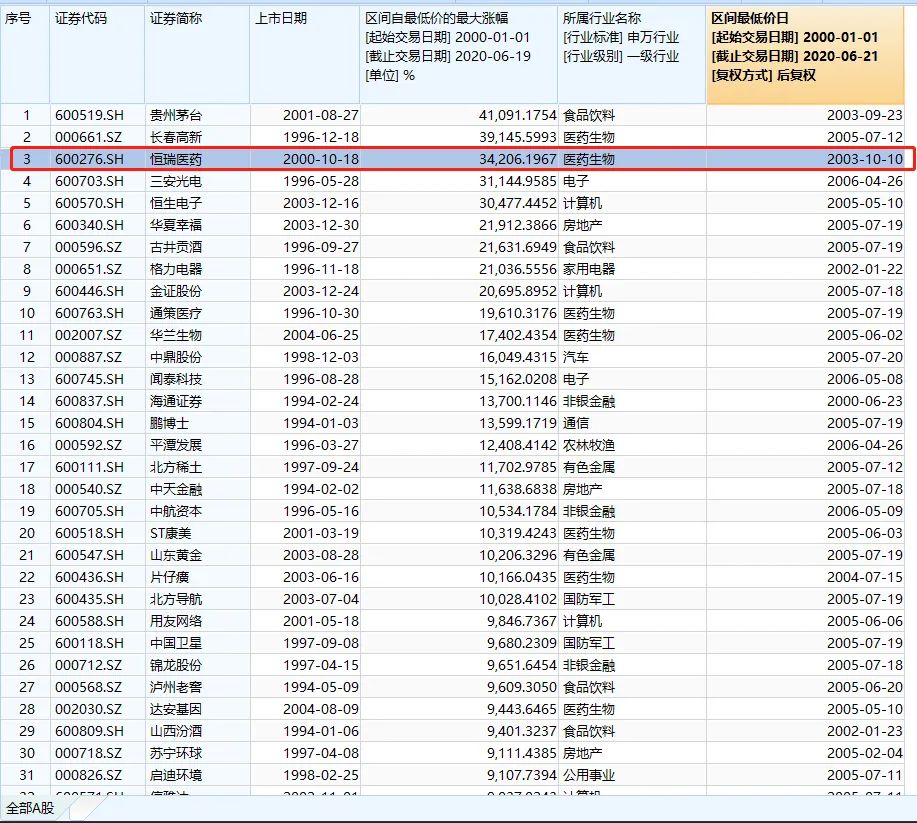Select the 格力电器 name cell

click(x=175, y=269)
